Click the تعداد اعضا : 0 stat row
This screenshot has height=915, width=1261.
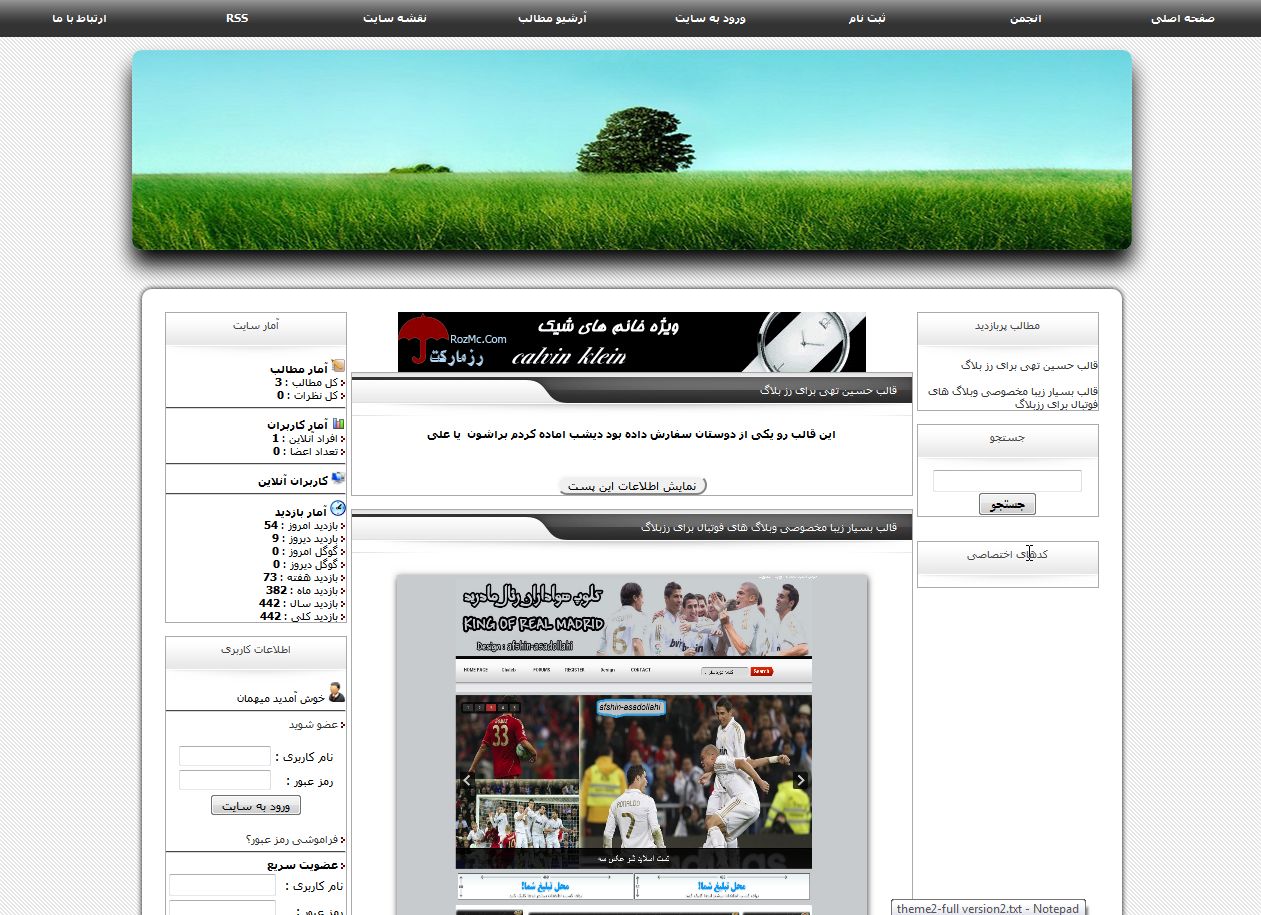(307, 451)
